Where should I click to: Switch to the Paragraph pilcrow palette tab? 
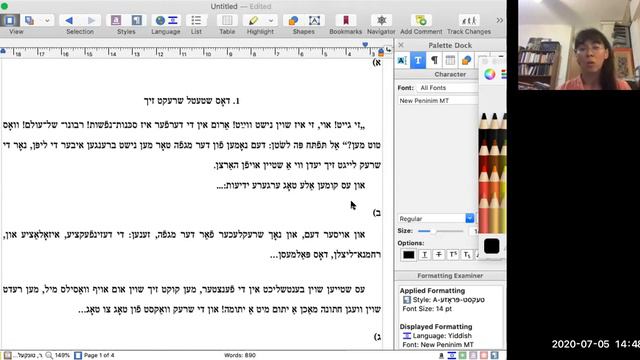434,60
